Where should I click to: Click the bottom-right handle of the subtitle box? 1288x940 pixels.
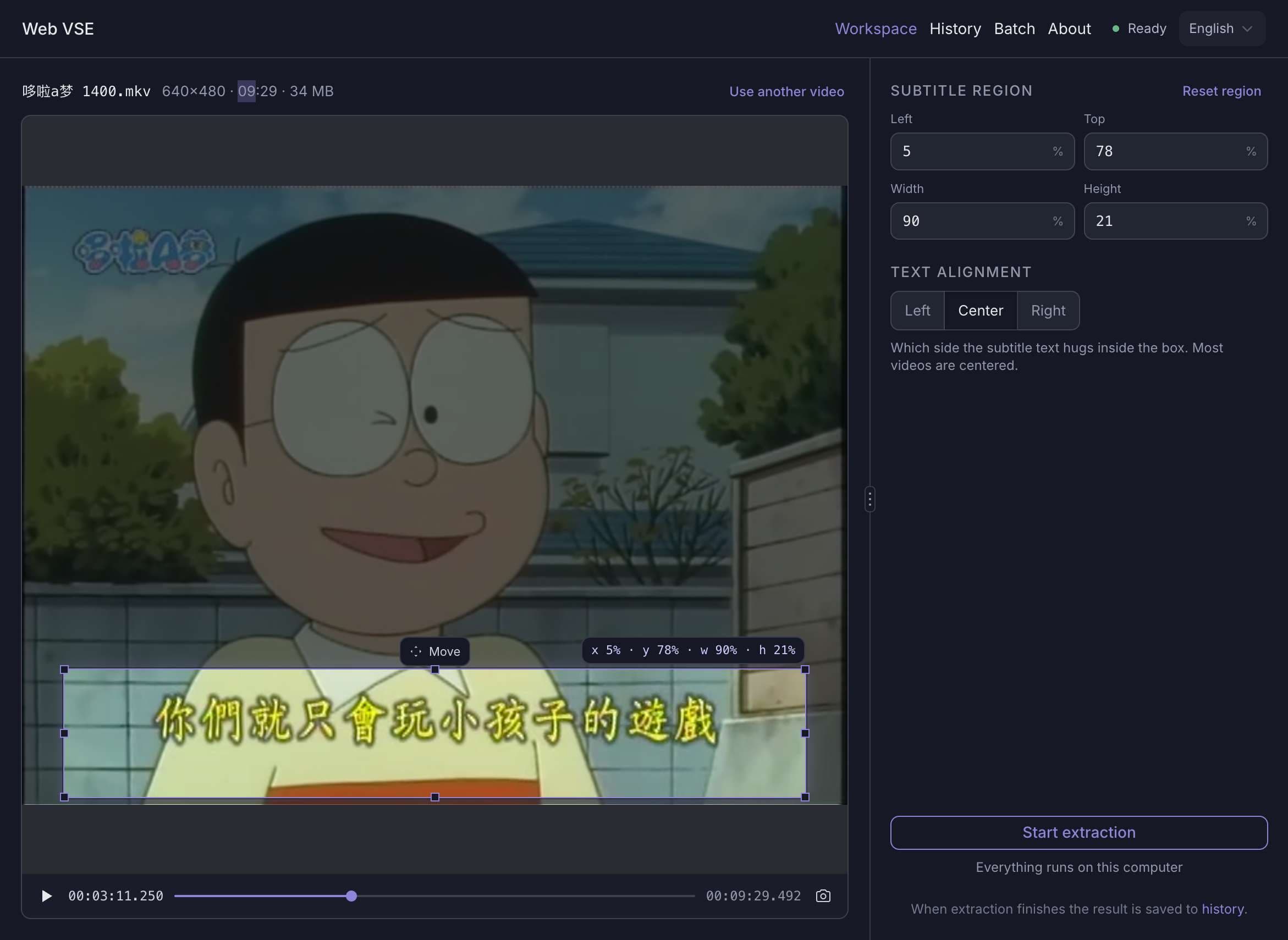[x=805, y=797]
